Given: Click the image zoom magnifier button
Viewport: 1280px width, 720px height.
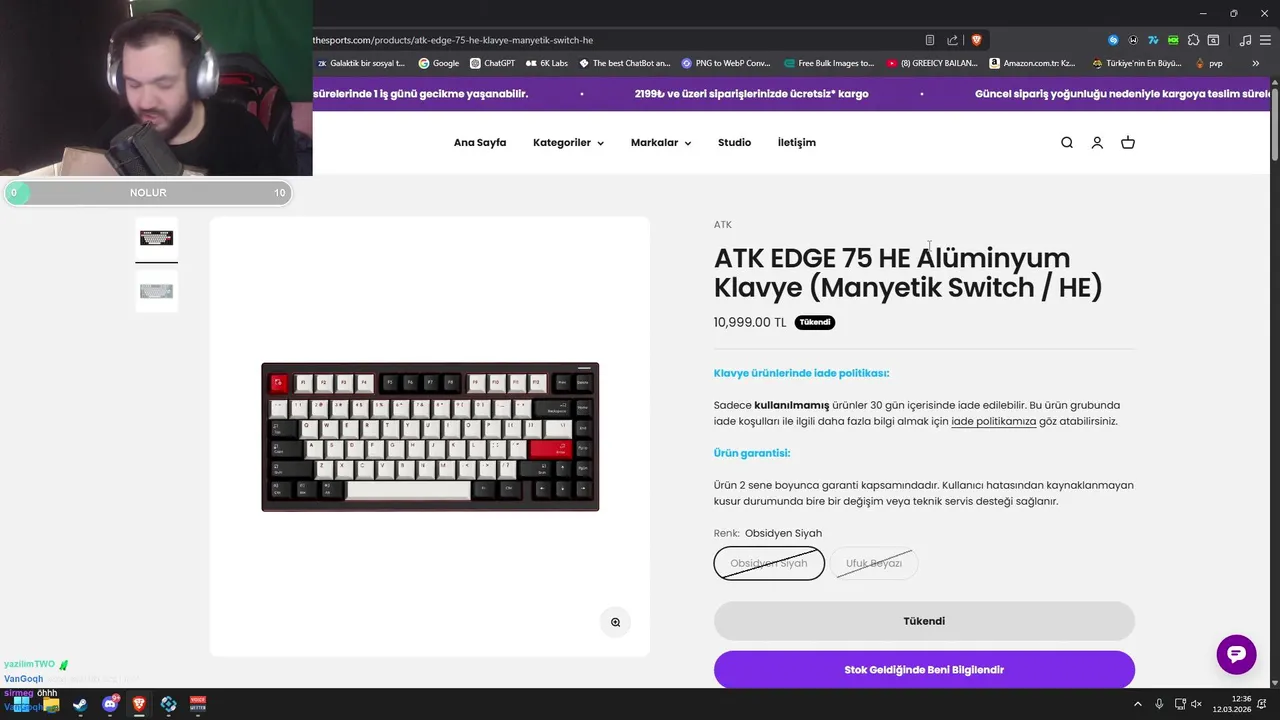Looking at the screenshot, I should (615, 622).
